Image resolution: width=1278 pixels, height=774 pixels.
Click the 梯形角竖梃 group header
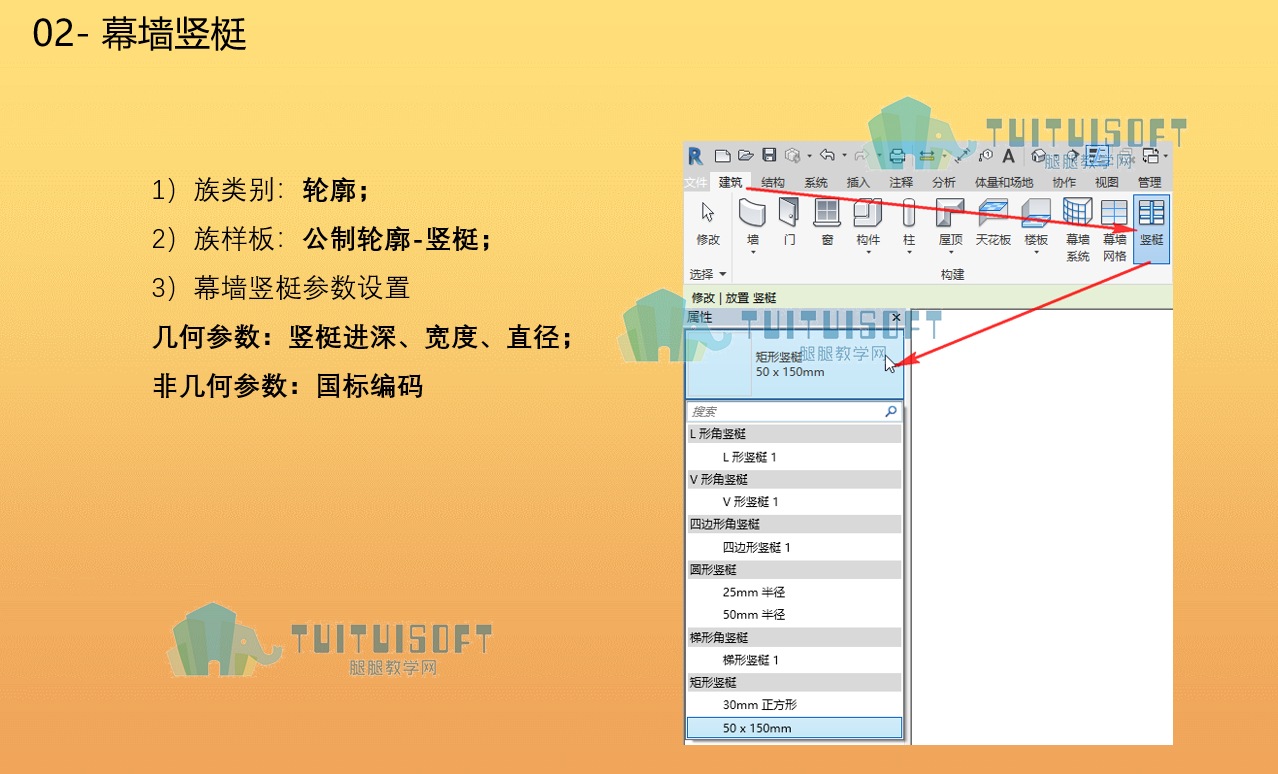[794, 637]
